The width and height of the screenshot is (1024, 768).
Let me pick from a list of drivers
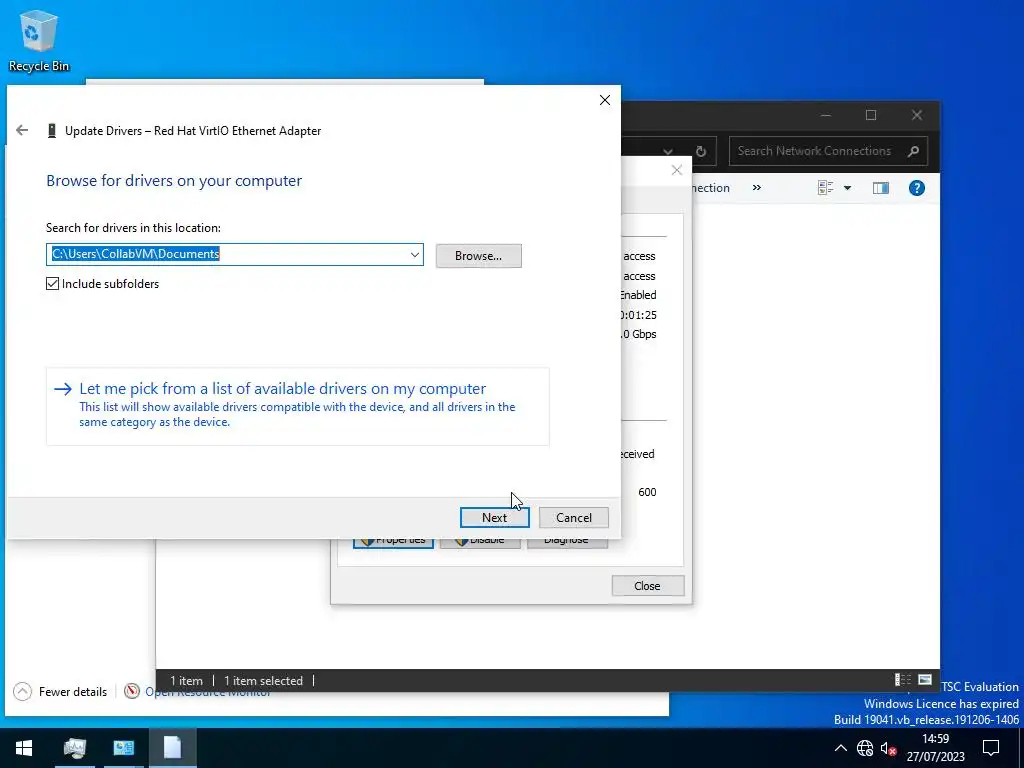tap(297, 406)
